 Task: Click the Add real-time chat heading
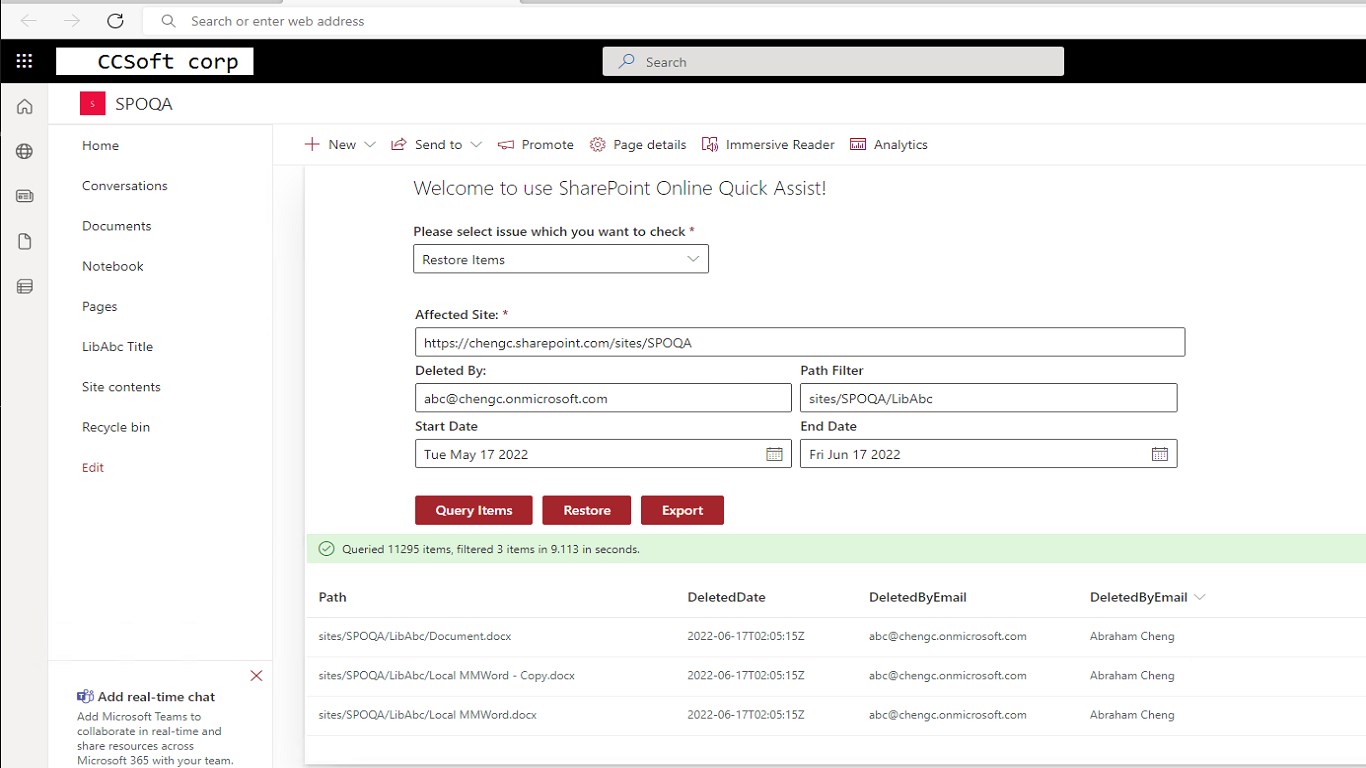(x=157, y=697)
